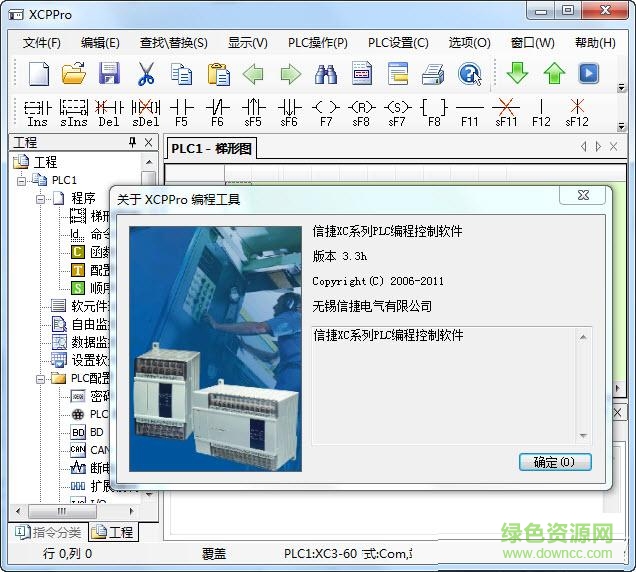Open the Find binoculars tool
The image size is (636, 572).
click(x=326, y=74)
